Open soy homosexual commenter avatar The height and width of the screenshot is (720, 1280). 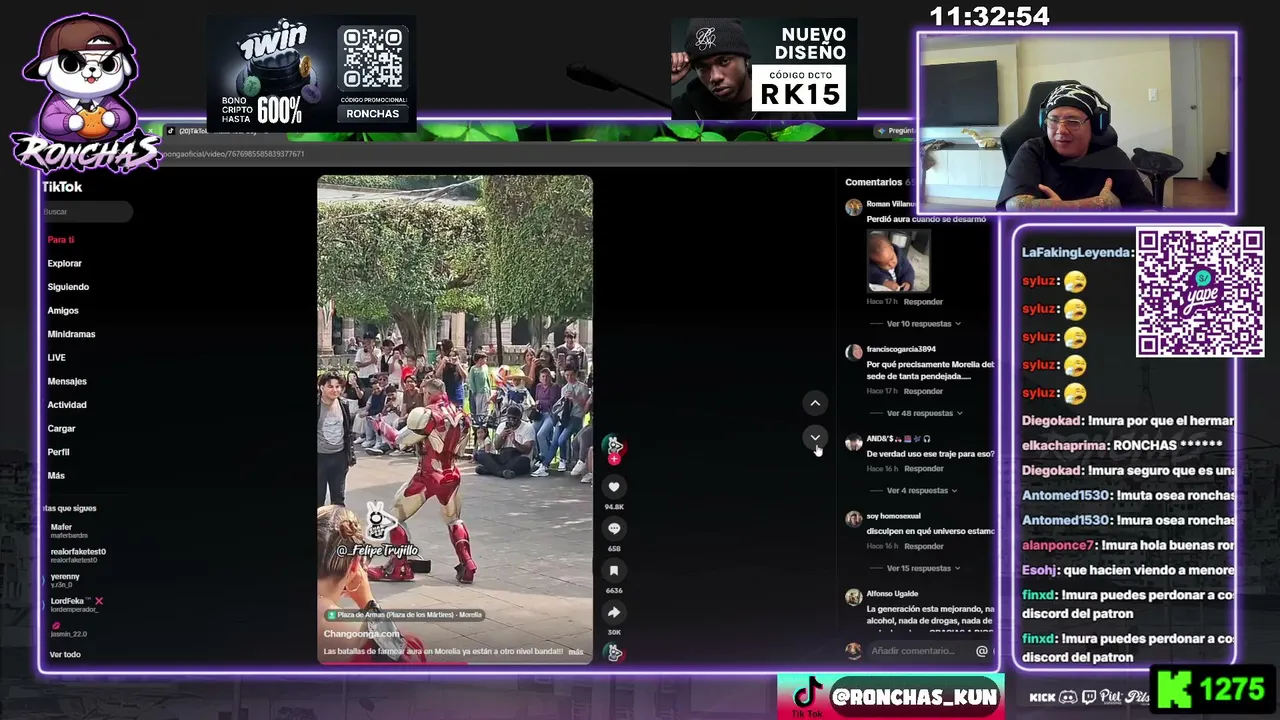pos(853,519)
